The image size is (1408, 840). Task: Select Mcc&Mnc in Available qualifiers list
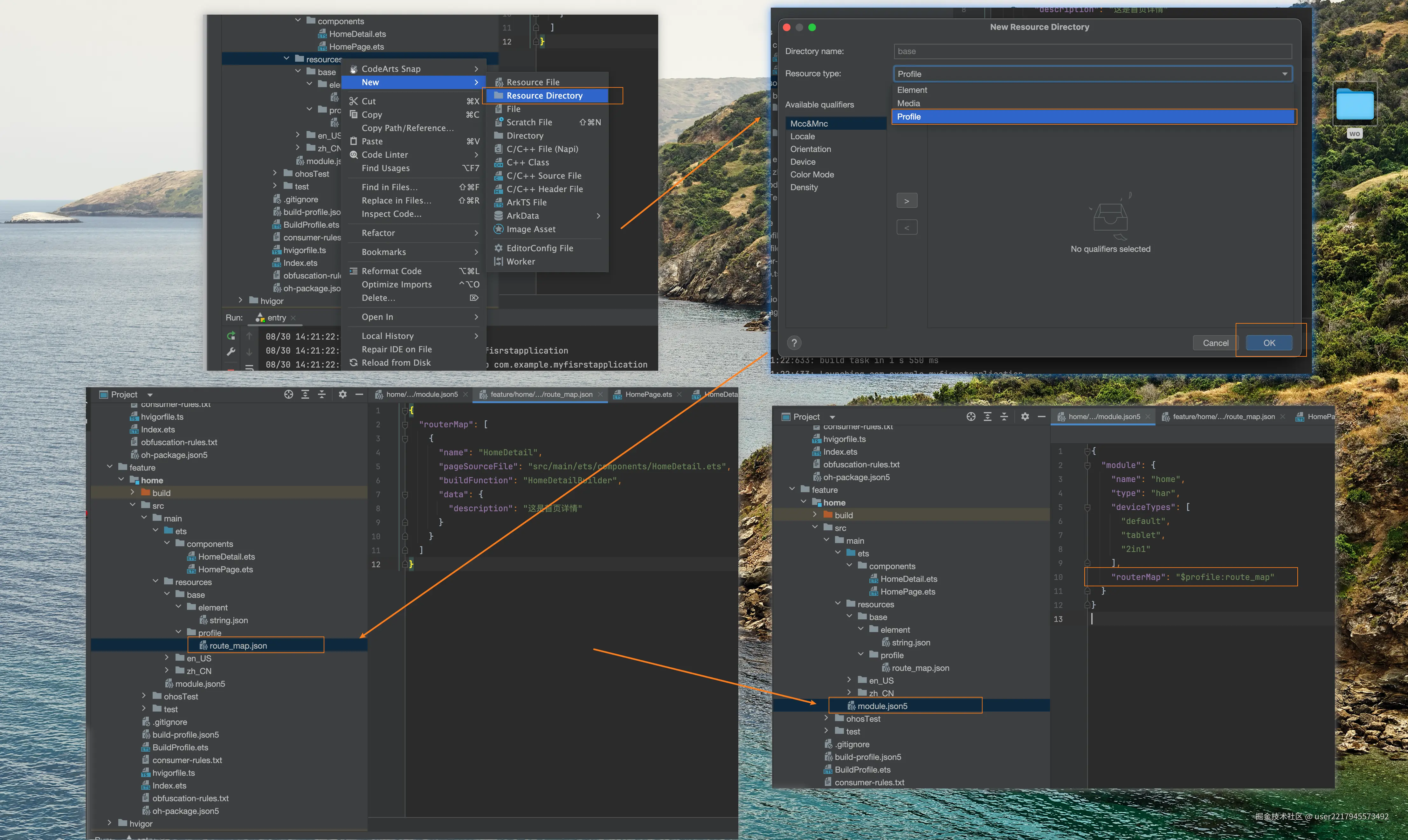(x=835, y=123)
